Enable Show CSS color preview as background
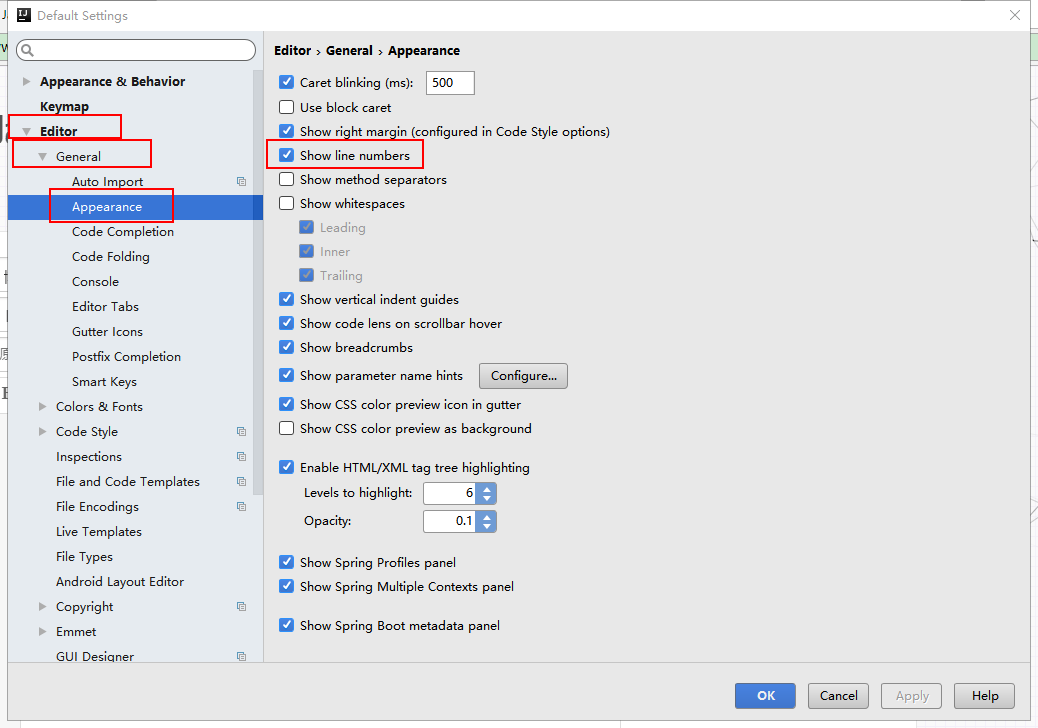1038x728 pixels. [287, 428]
